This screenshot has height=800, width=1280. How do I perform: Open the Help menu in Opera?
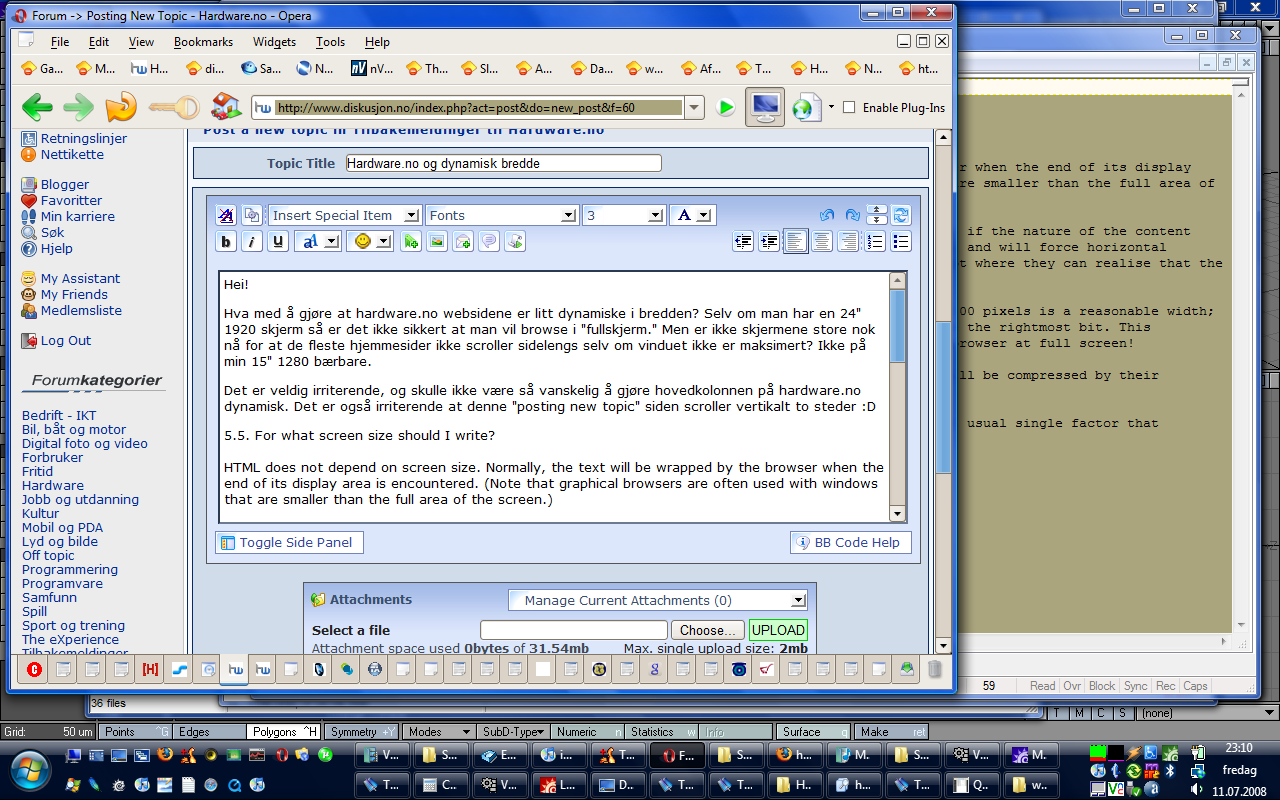click(377, 42)
